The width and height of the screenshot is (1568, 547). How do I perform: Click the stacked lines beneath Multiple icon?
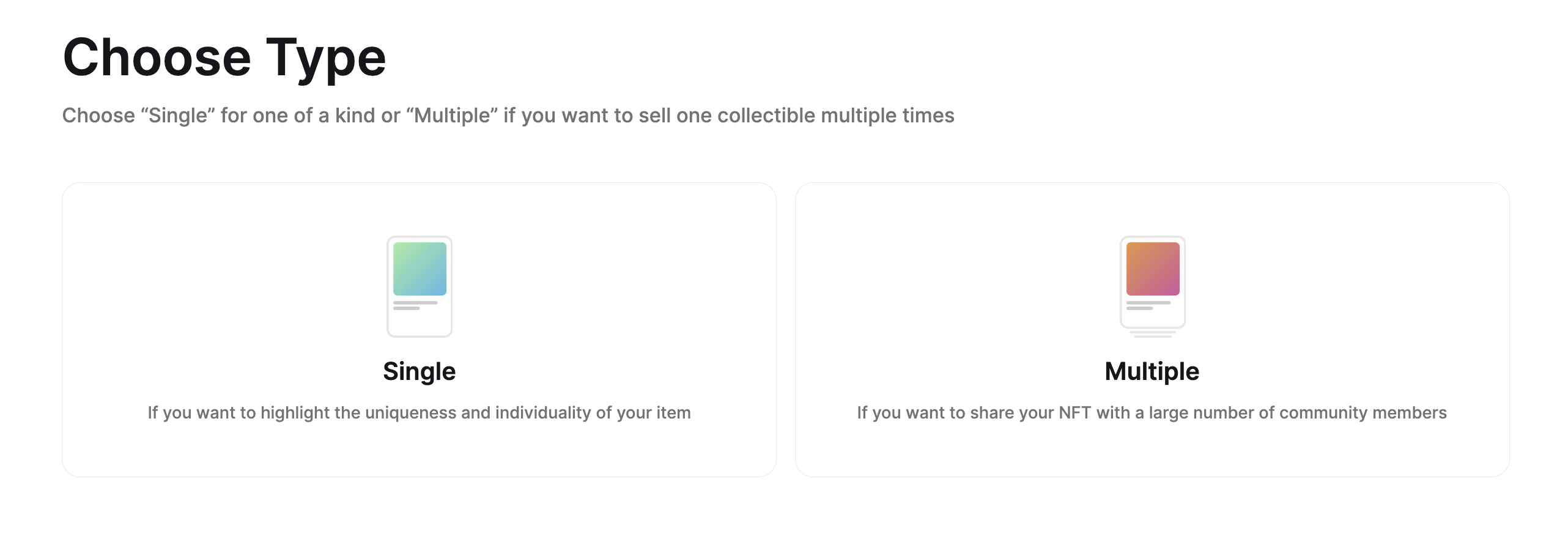point(1153,334)
